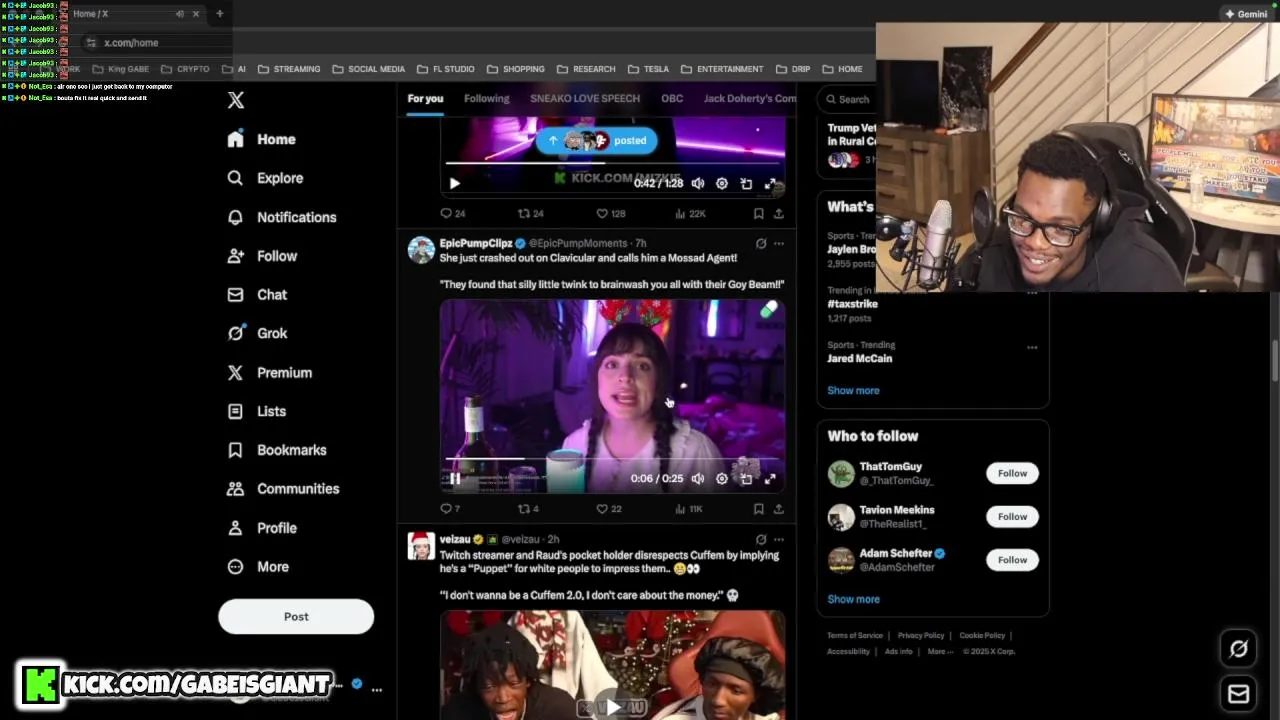Pause the EpicPumpClipz video
Viewport: 1280px width, 720px height.
tap(455, 479)
